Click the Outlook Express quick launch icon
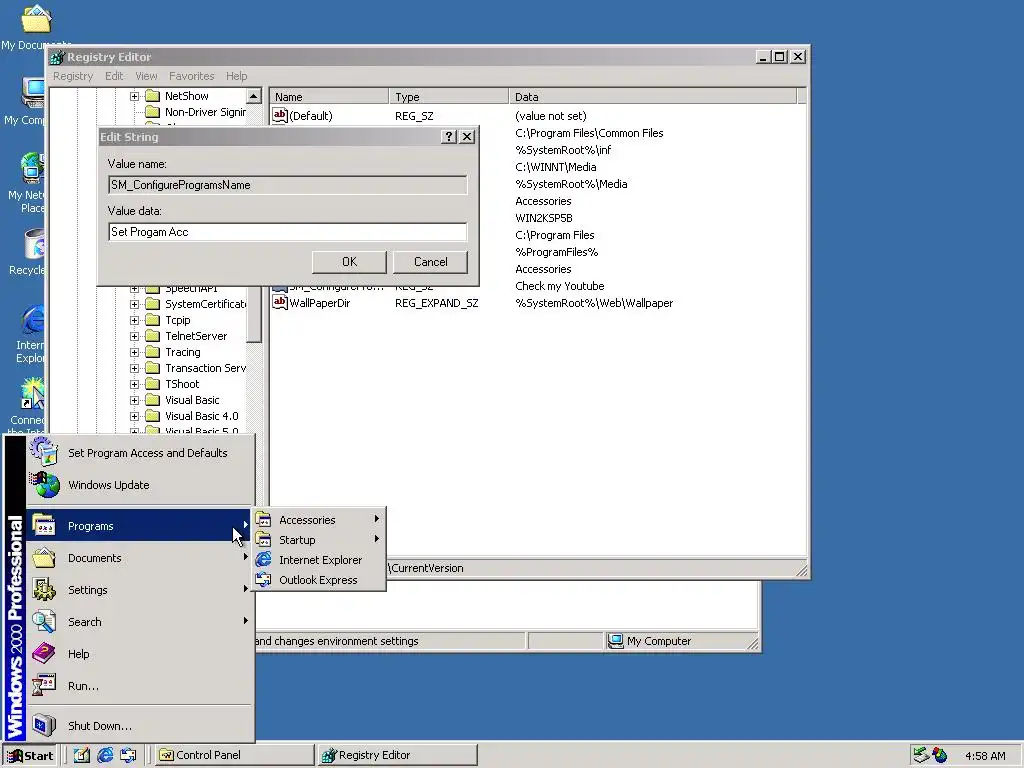Image resolution: width=1024 pixels, height=768 pixels. [x=128, y=755]
